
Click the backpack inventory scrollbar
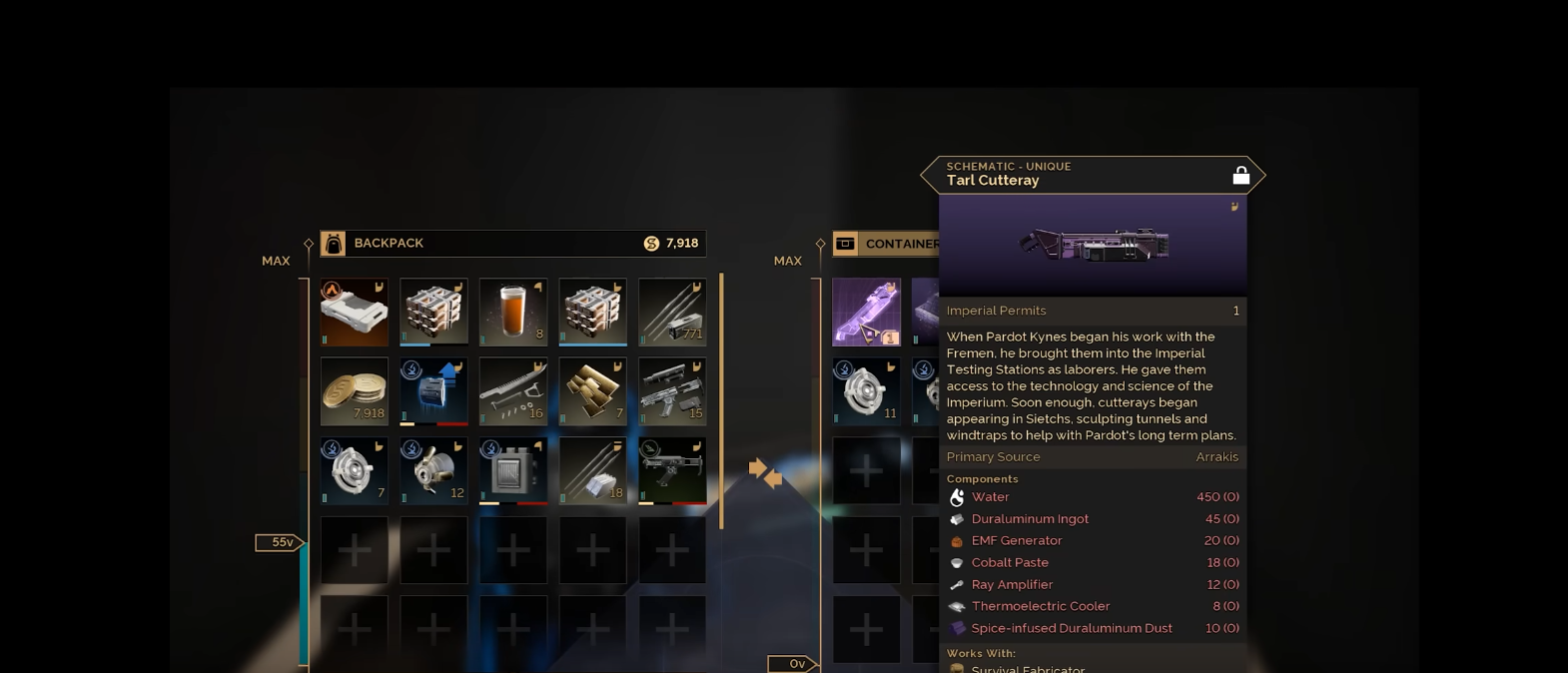[721, 400]
